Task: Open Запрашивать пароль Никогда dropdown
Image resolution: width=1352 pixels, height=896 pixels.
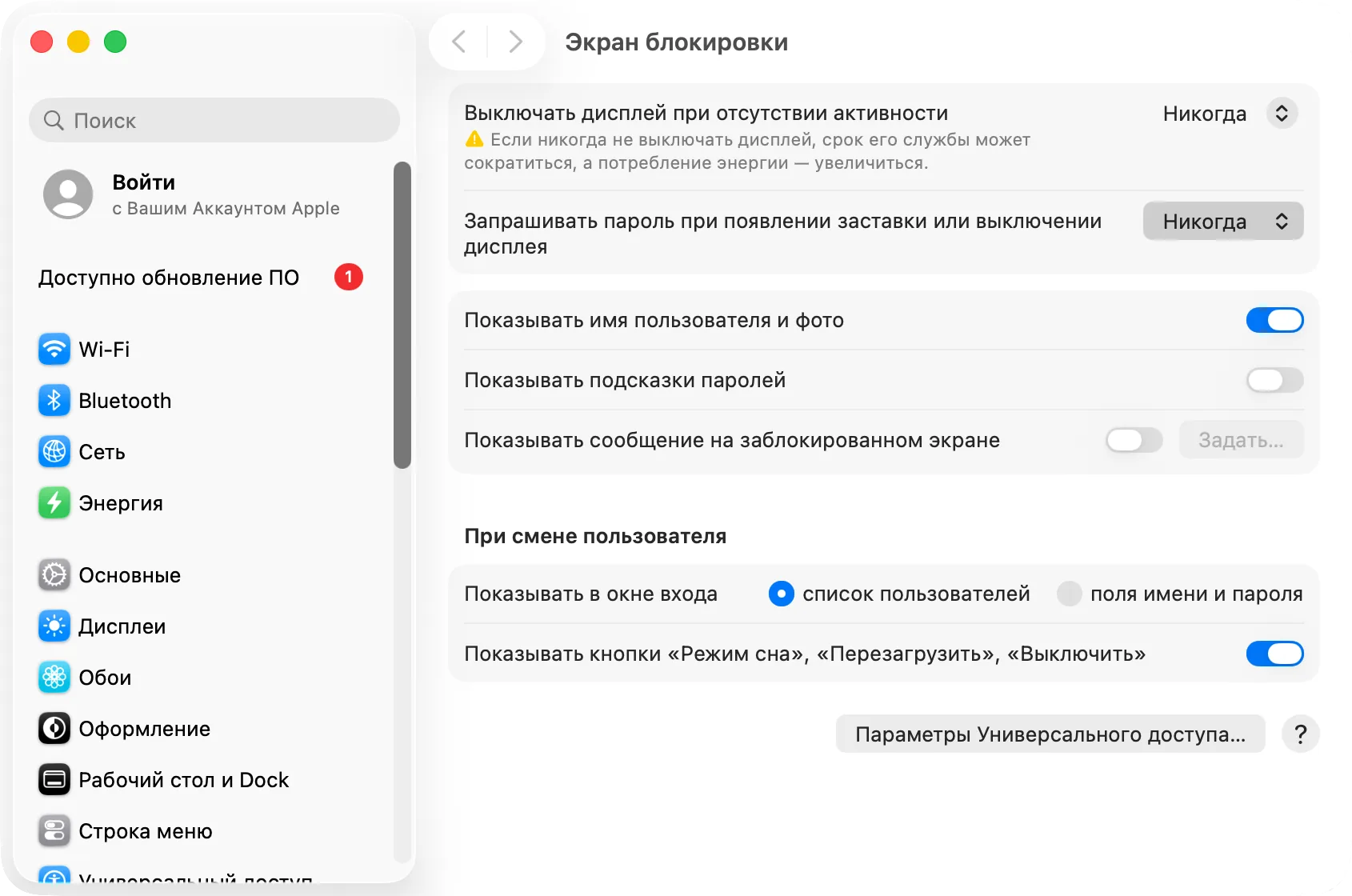Action: click(x=1223, y=221)
